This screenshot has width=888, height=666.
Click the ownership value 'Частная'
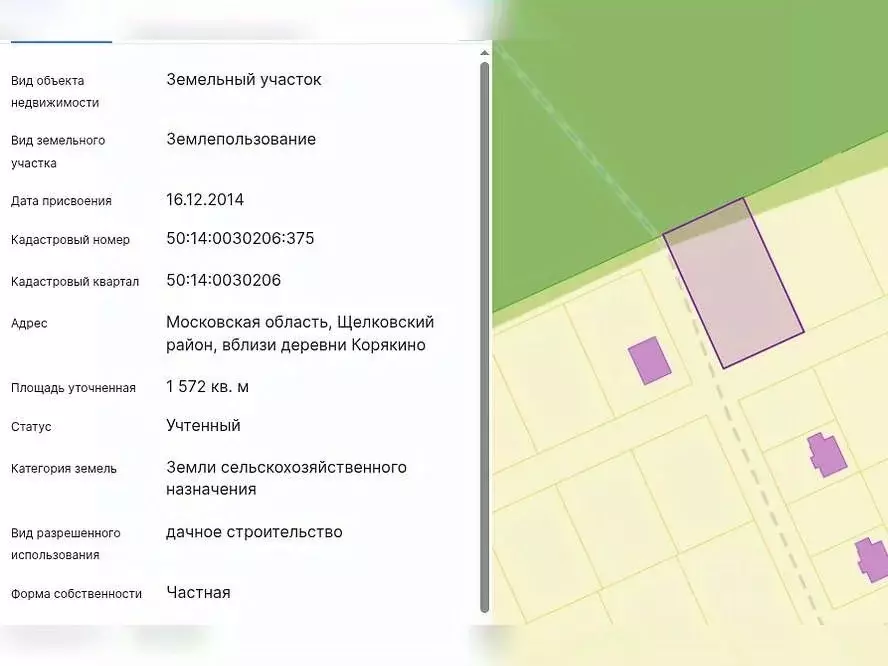[x=198, y=592]
